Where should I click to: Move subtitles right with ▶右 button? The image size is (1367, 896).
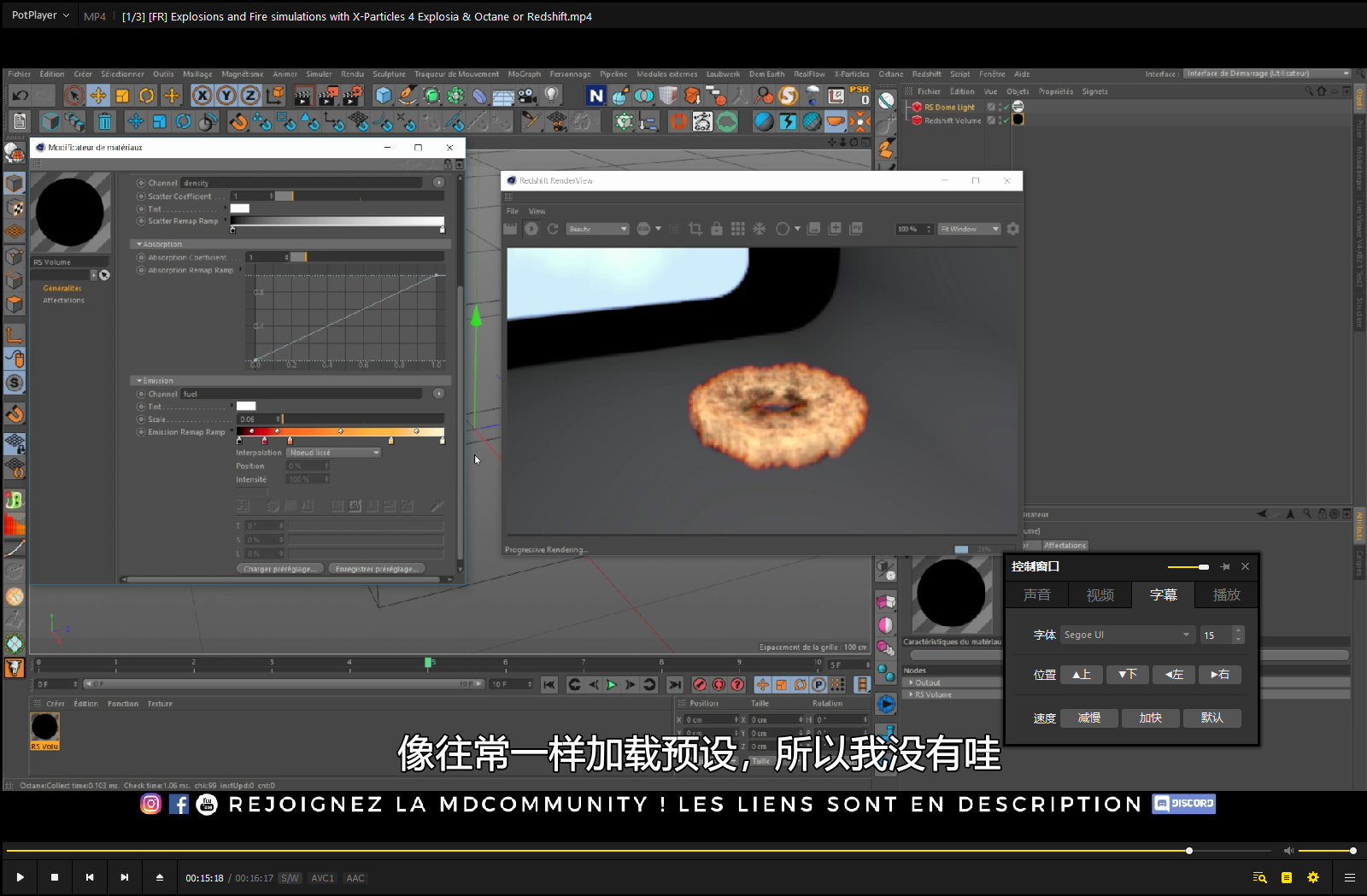pos(1220,675)
